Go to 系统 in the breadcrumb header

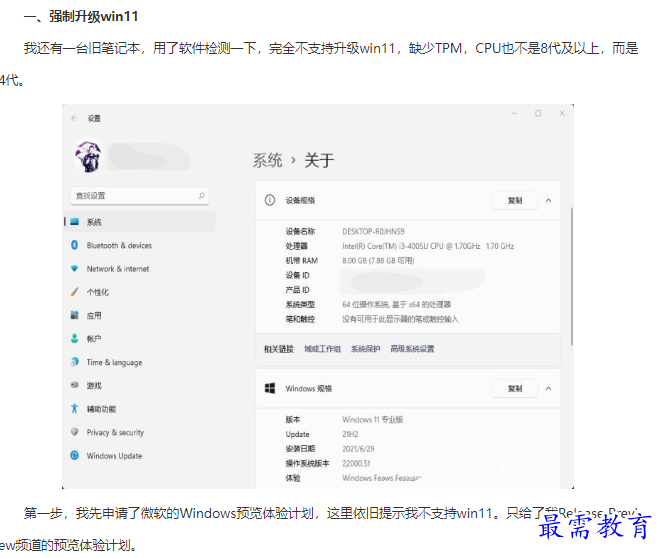[267, 160]
